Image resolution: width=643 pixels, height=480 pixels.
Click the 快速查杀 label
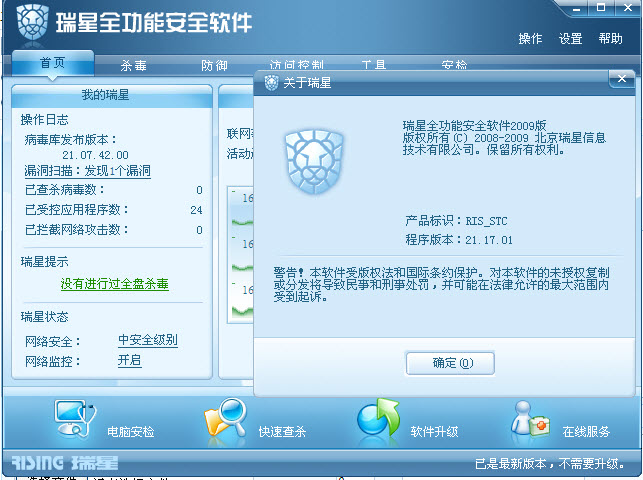282,432
